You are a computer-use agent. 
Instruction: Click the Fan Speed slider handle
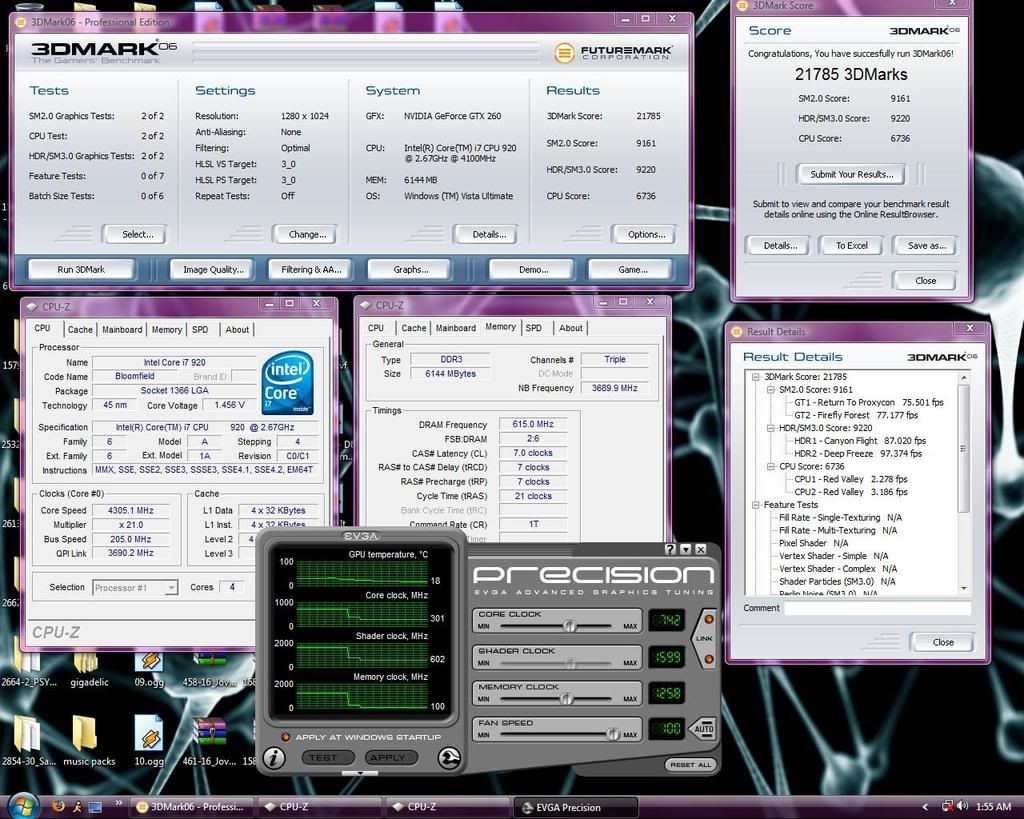pos(613,735)
